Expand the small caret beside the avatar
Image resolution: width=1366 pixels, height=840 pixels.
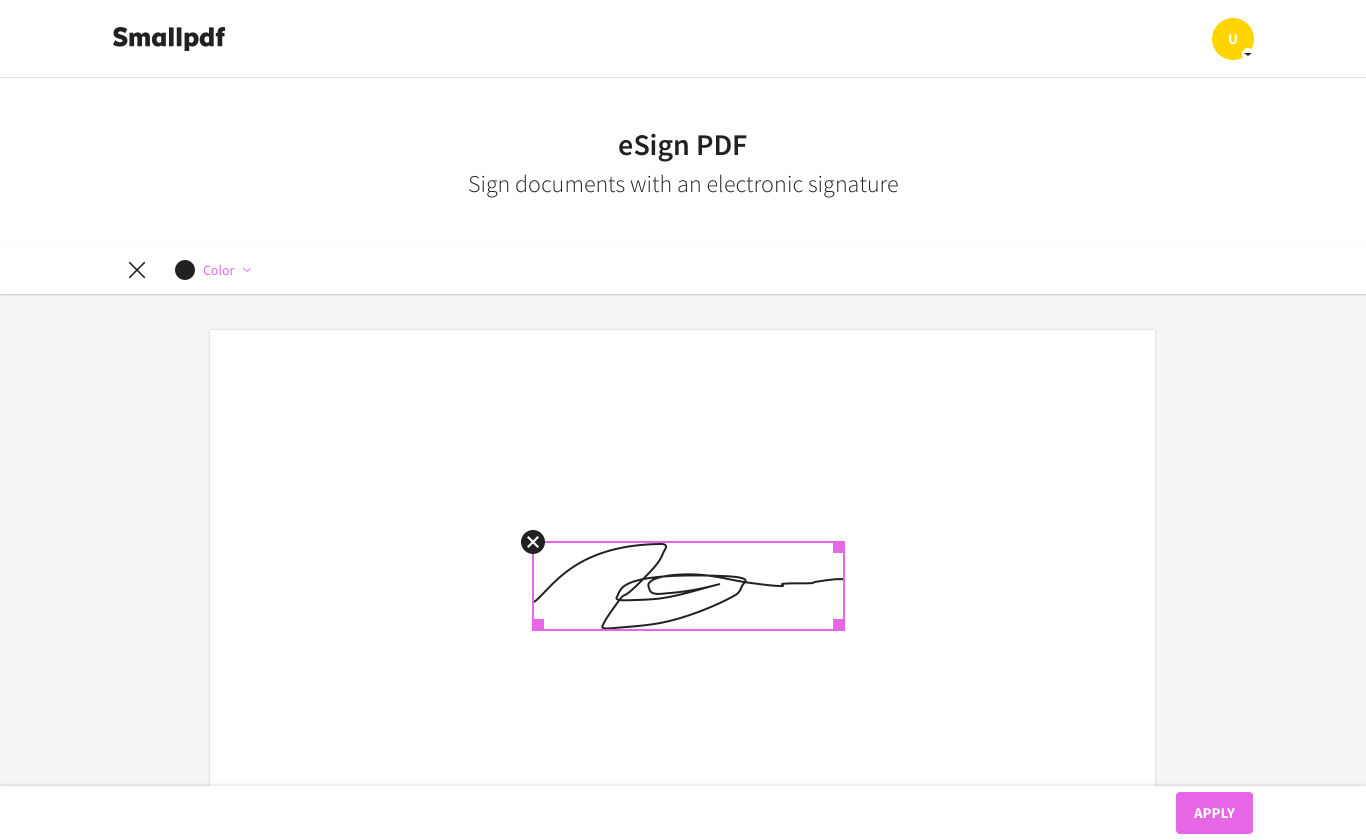pyautogui.click(x=1248, y=54)
